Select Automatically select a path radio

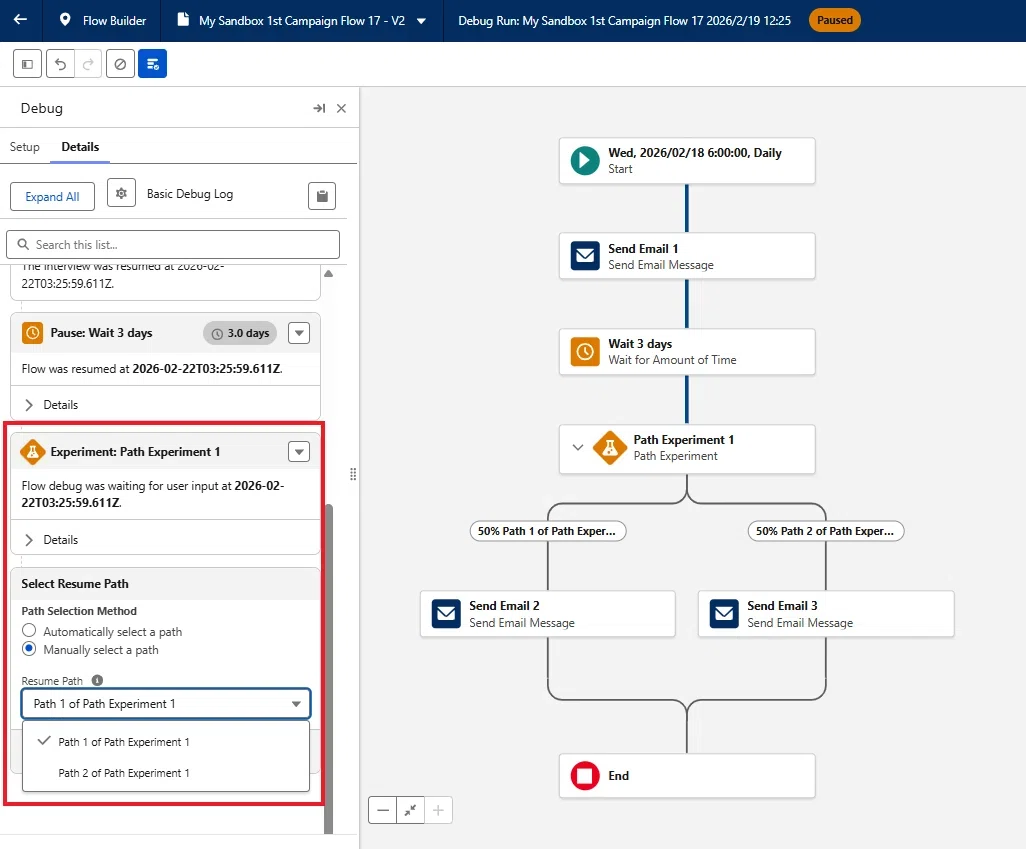29,631
